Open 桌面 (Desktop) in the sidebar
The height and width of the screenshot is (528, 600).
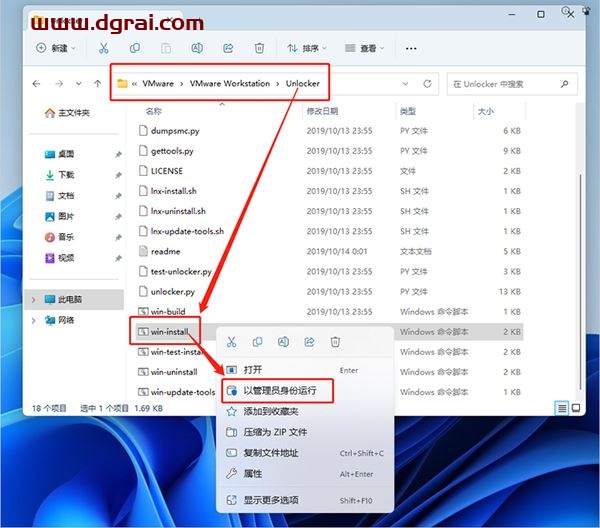click(x=60, y=154)
